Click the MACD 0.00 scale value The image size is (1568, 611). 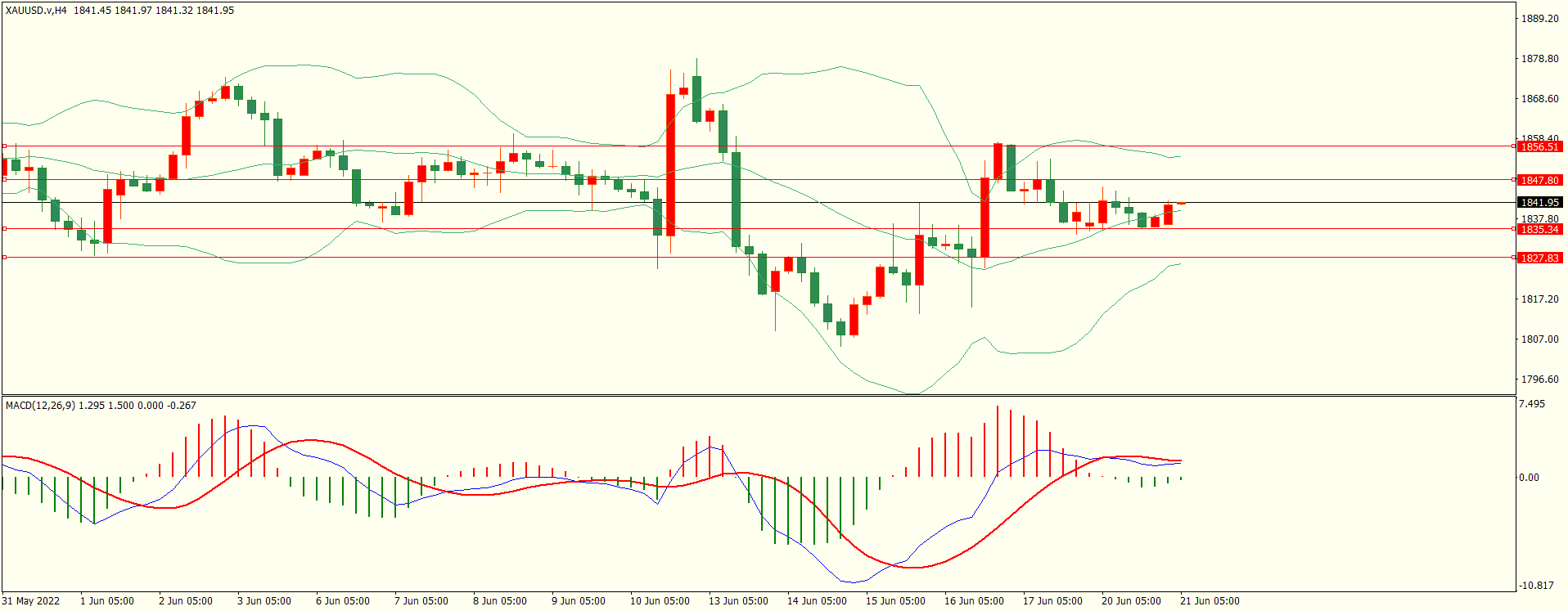click(1529, 478)
